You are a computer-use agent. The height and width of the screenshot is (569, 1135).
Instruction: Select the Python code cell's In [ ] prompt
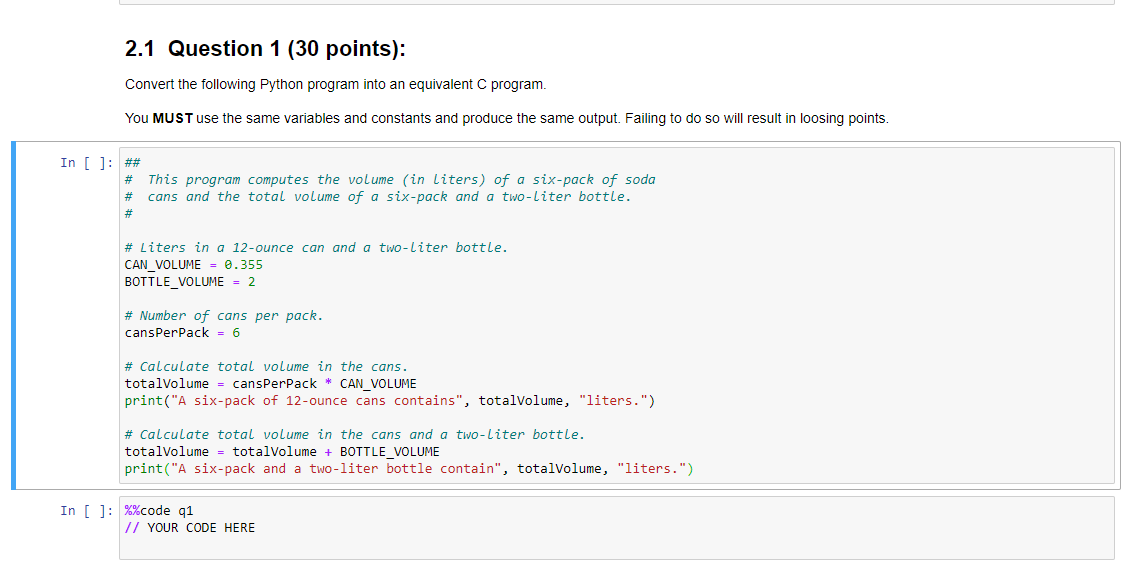click(x=87, y=163)
